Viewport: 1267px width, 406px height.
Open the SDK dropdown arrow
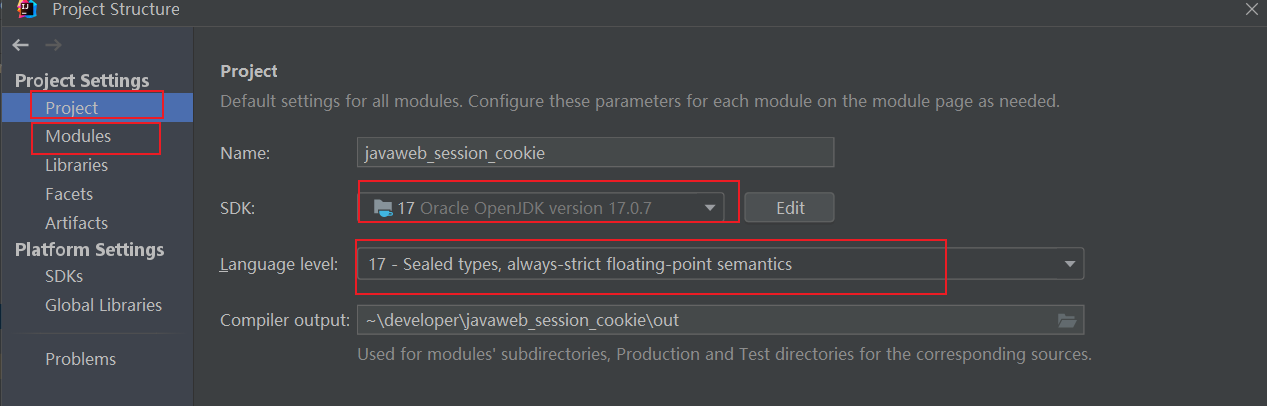click(x=710, y=208)
